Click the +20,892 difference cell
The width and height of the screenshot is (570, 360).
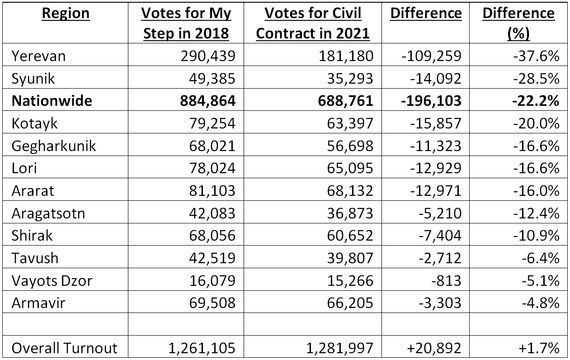tap(434, 348)
